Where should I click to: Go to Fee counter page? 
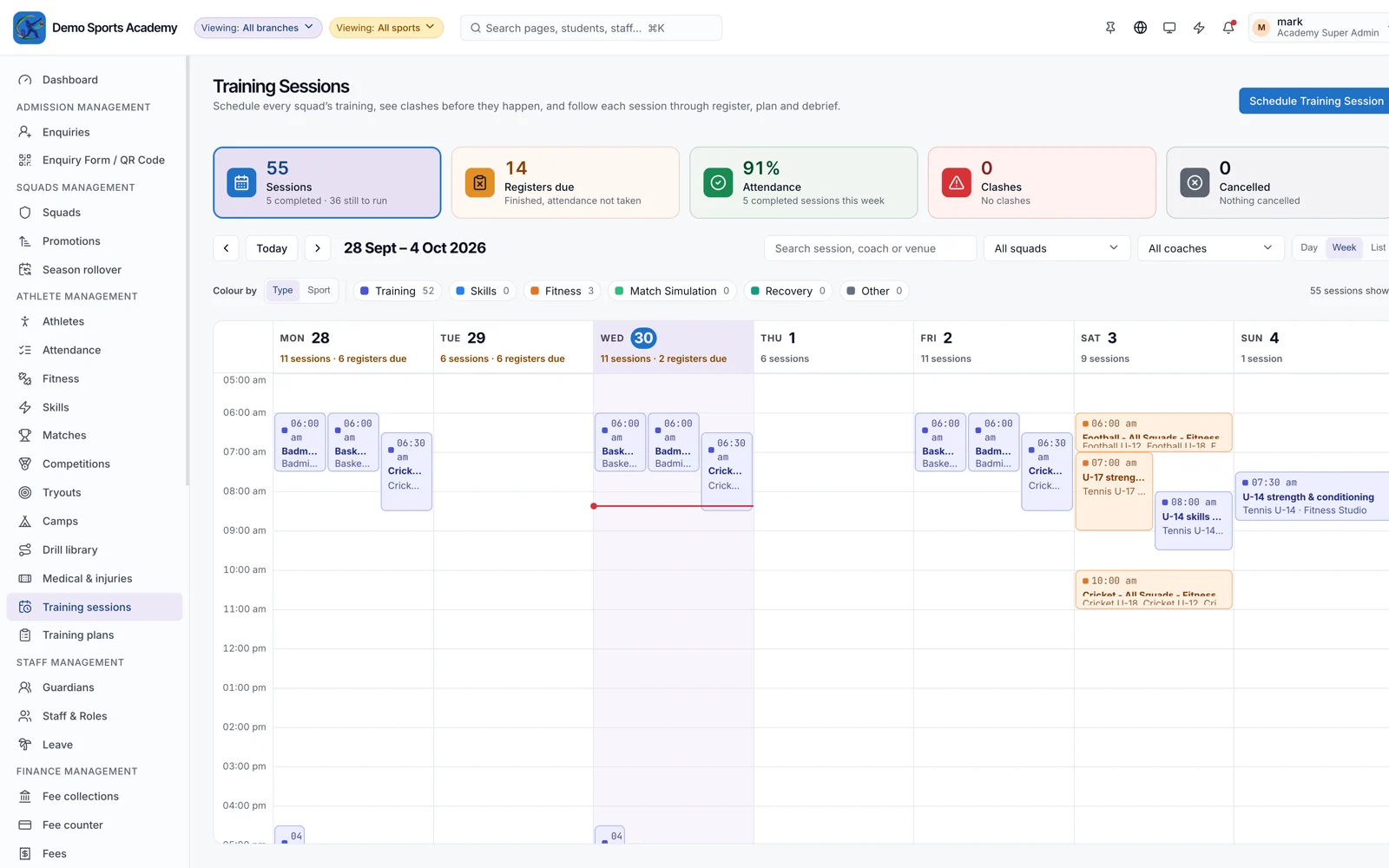95,825
